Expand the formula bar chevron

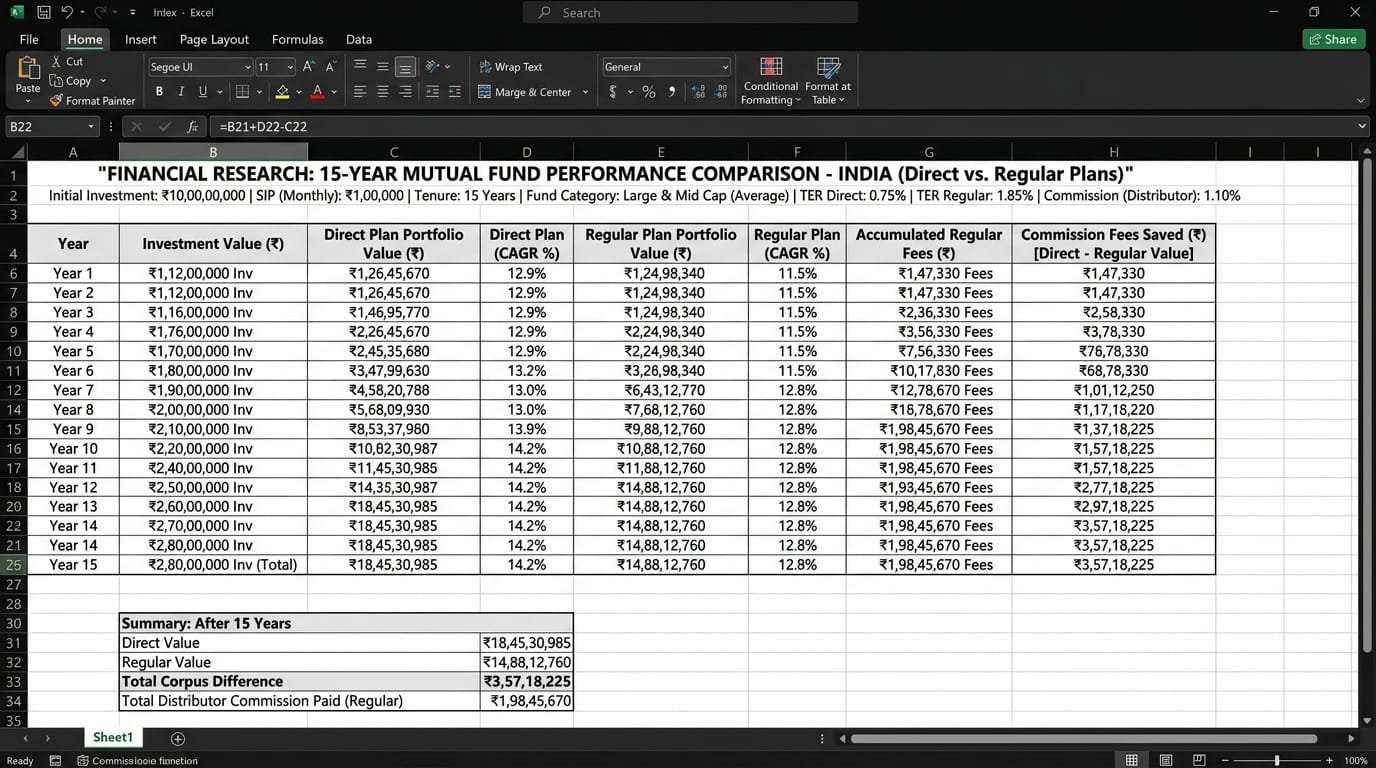point(1362,126)
